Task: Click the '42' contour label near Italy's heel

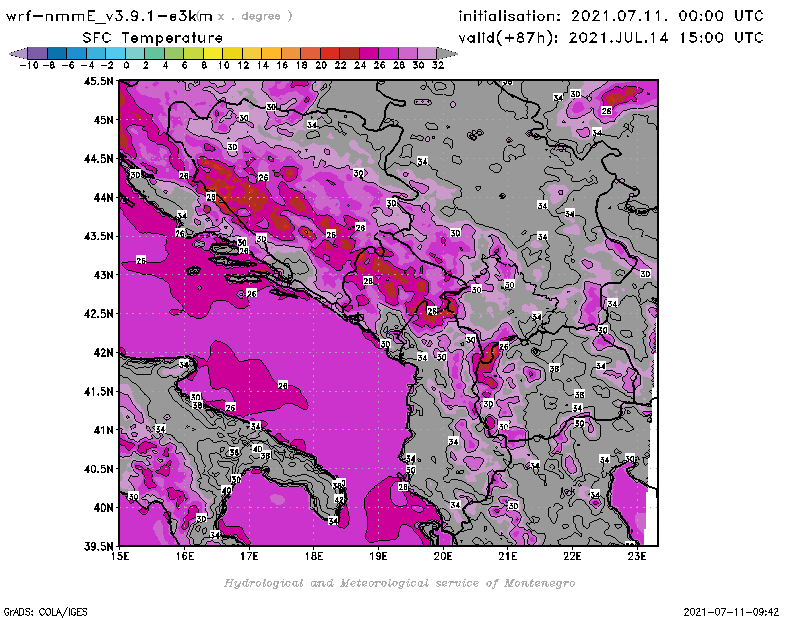Action: click(x=339, y=499)
